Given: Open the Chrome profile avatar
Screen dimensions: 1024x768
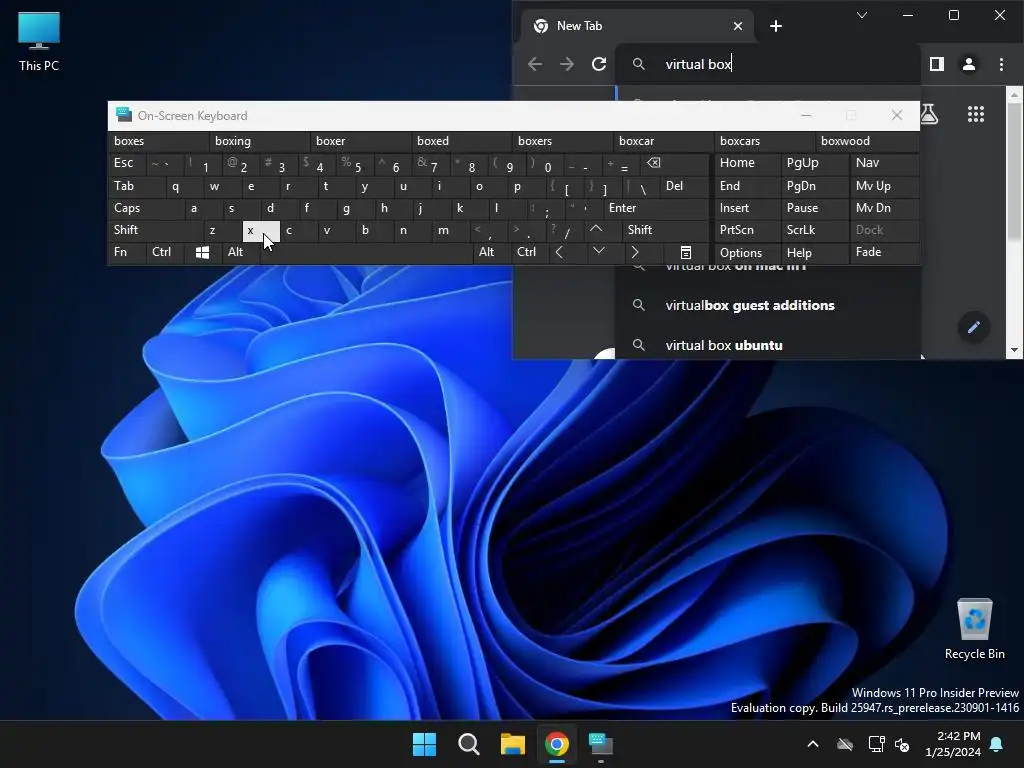Looking at the screenshot, I should (x=969, y=64).
